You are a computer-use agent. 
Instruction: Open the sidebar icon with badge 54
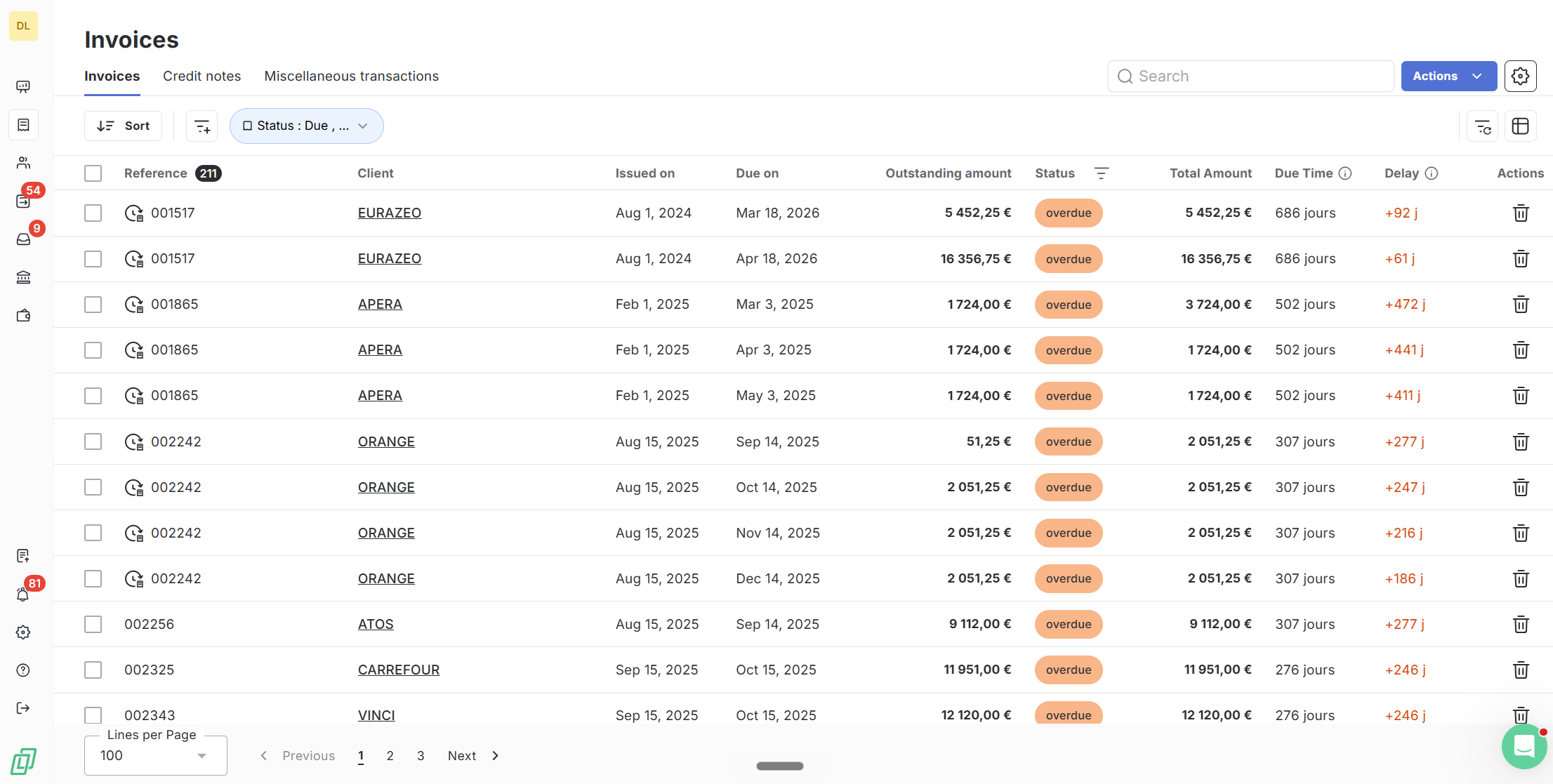(x=23, y=201)
